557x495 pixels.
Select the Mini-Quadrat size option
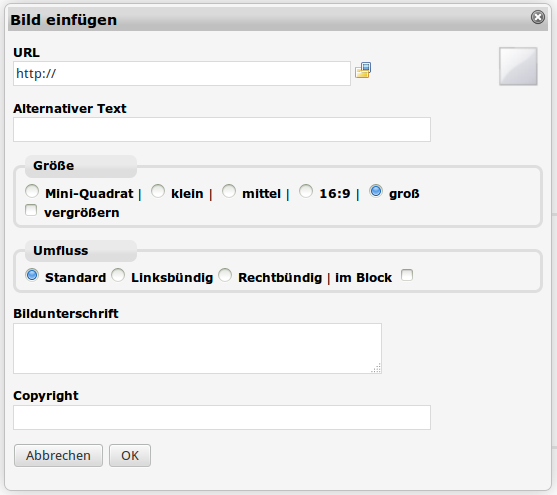(x=32, y=191)
